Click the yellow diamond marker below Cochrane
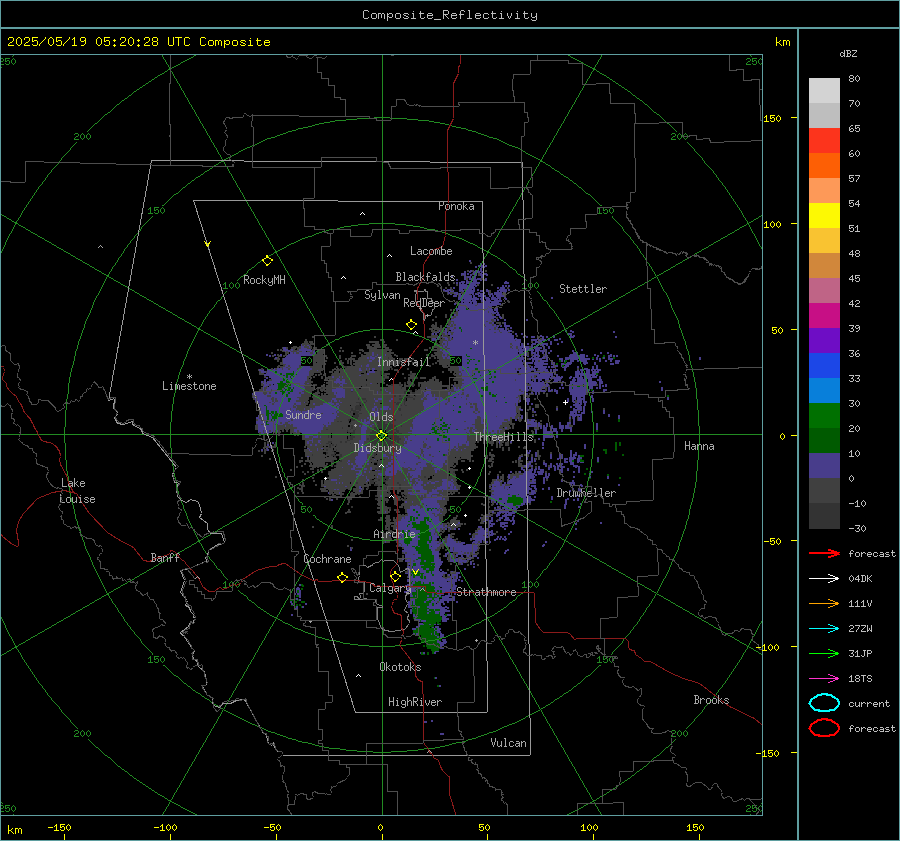 (x=343, y=578)
